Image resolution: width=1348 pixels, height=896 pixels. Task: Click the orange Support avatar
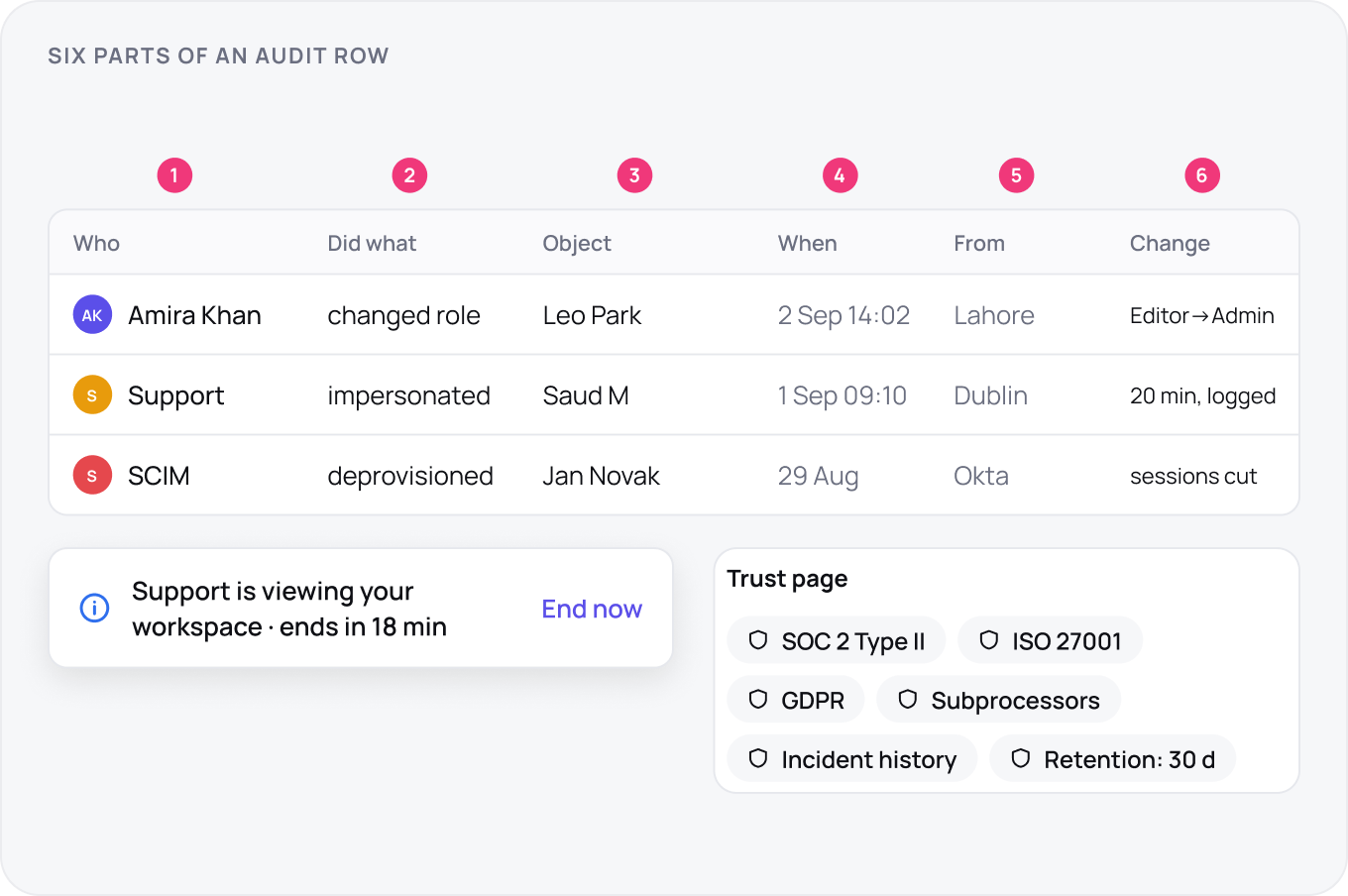tap(92, 395)
